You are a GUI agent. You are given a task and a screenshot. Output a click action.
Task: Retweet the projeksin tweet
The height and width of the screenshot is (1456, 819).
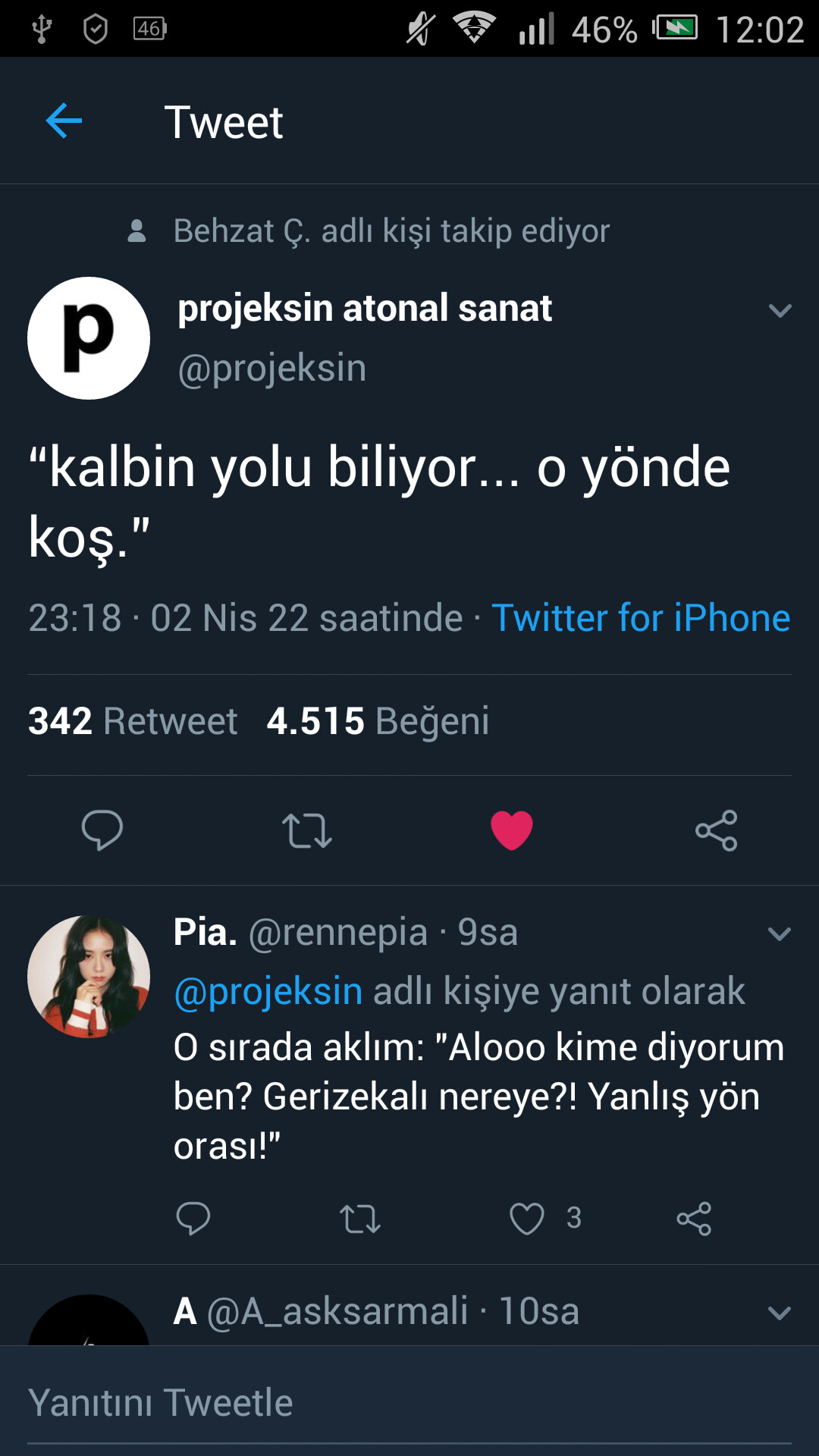[306, 830]
